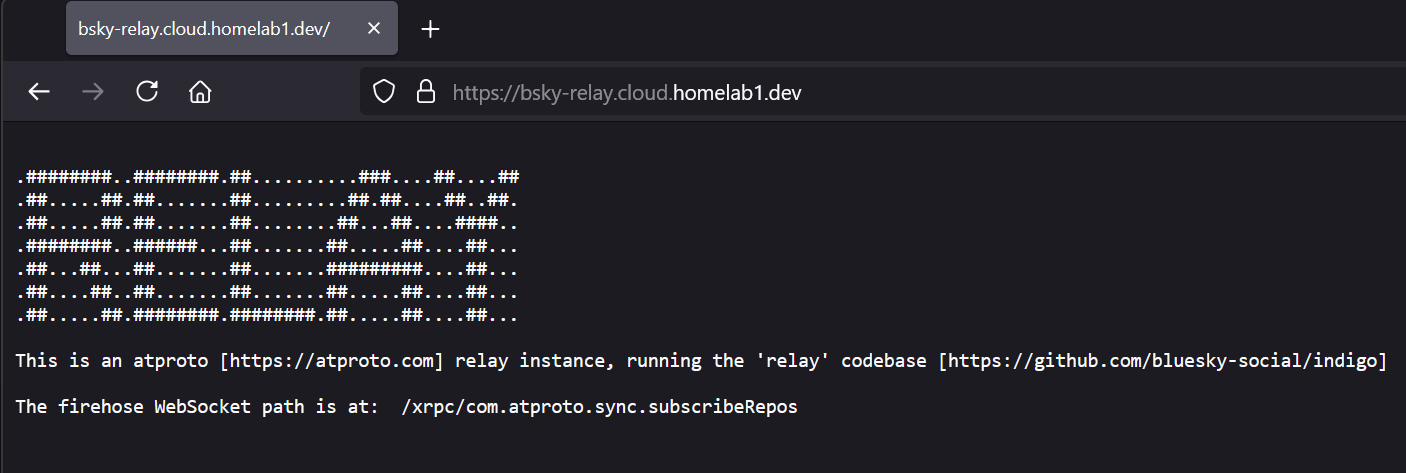The height and width of the screenshot is (473, 1406).
Task: Click homelab1.dev portion of the URL
Action: pos(737,93)
